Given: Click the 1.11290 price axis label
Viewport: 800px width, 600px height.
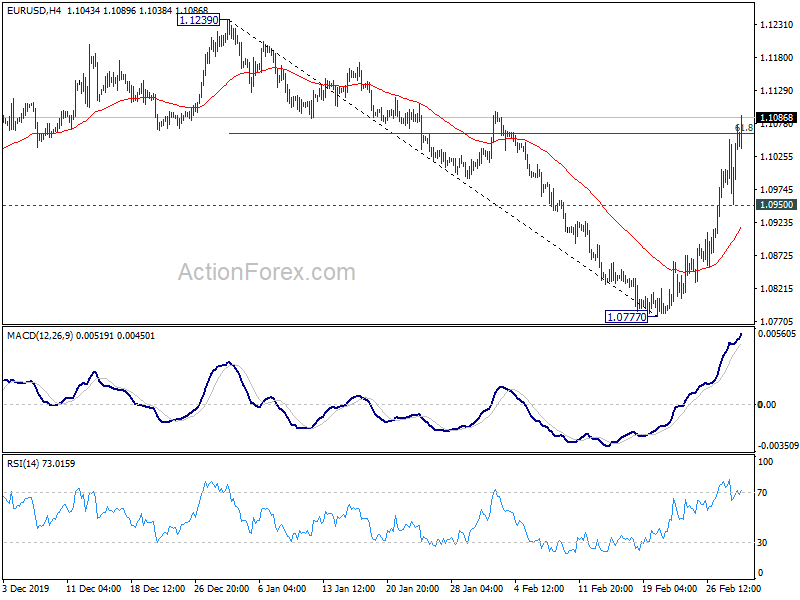Looking at the screenshot, I should click(x=777, y=91).
